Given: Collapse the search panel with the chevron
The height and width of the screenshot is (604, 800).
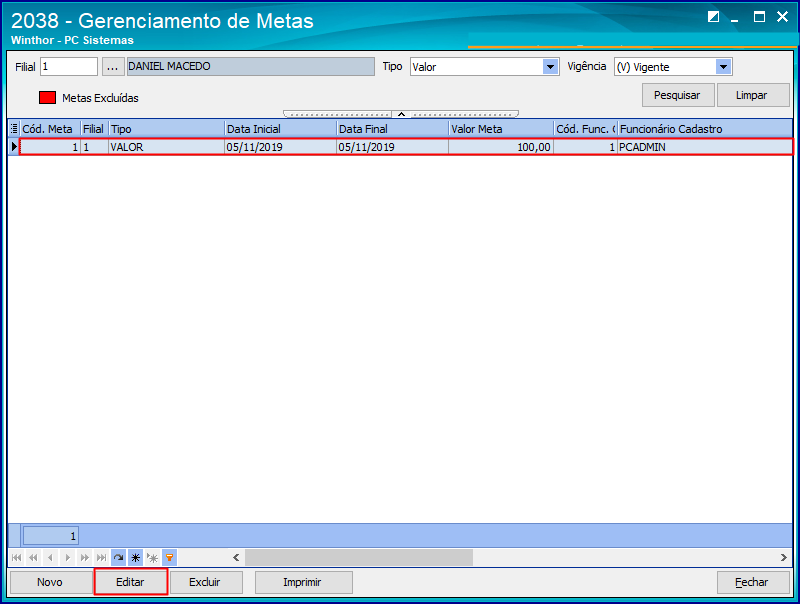Looking at the screenshot, I should pyautogui.click(x=401, y=114).
